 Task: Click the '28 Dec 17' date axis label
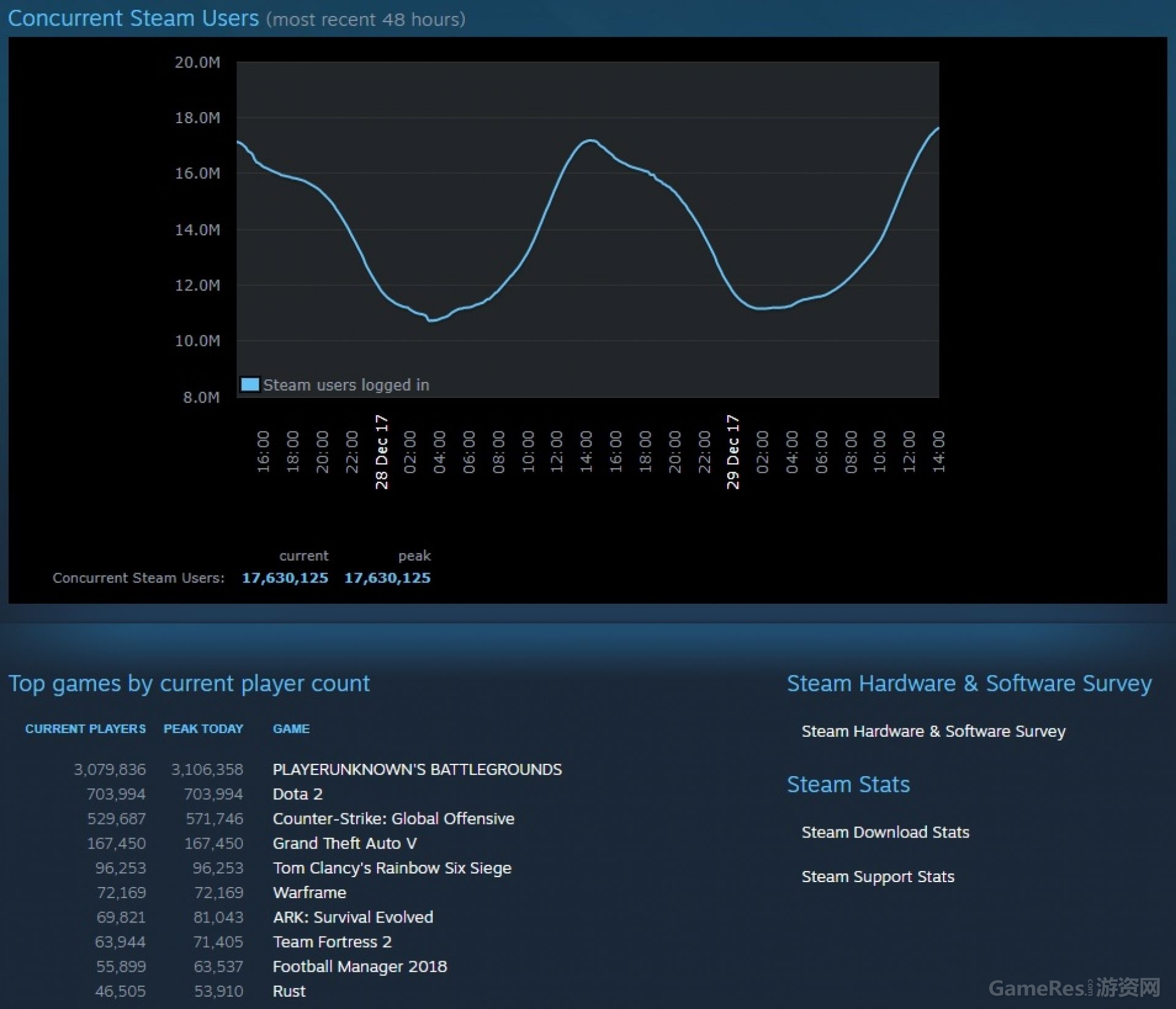point(381,452)
